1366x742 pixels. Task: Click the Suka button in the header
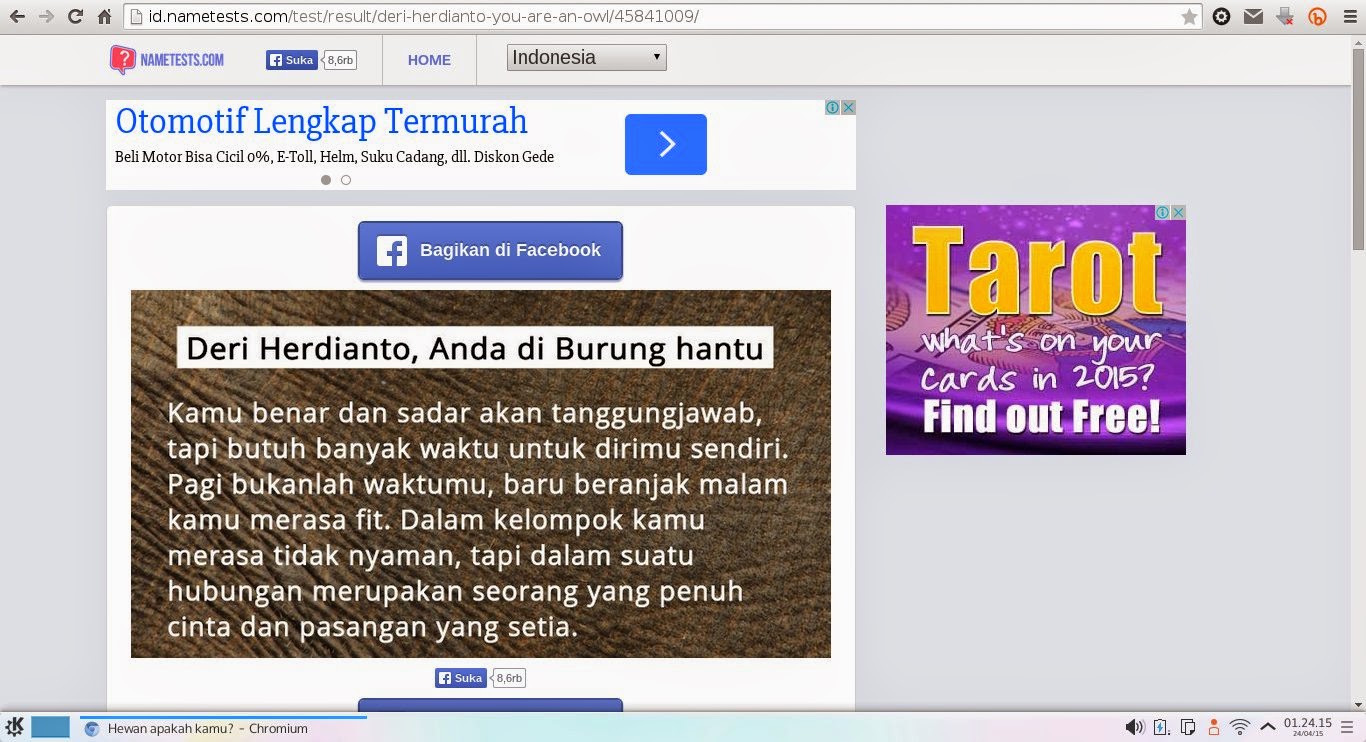[x=292, y=60]
